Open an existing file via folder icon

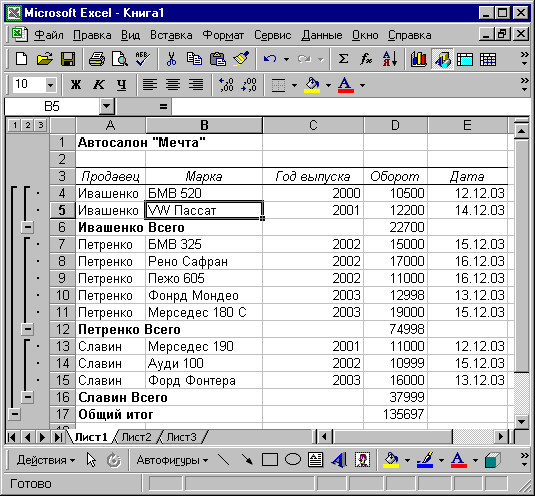[45, 59]
